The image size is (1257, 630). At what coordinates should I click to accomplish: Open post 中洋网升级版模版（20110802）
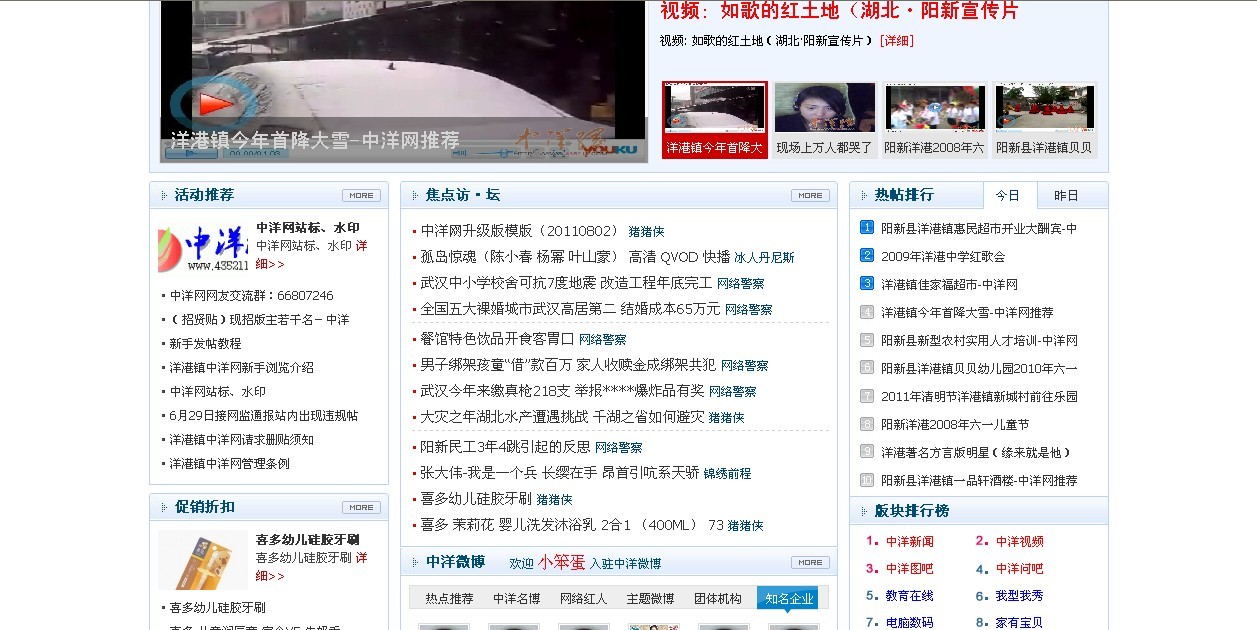pos(520,230)
